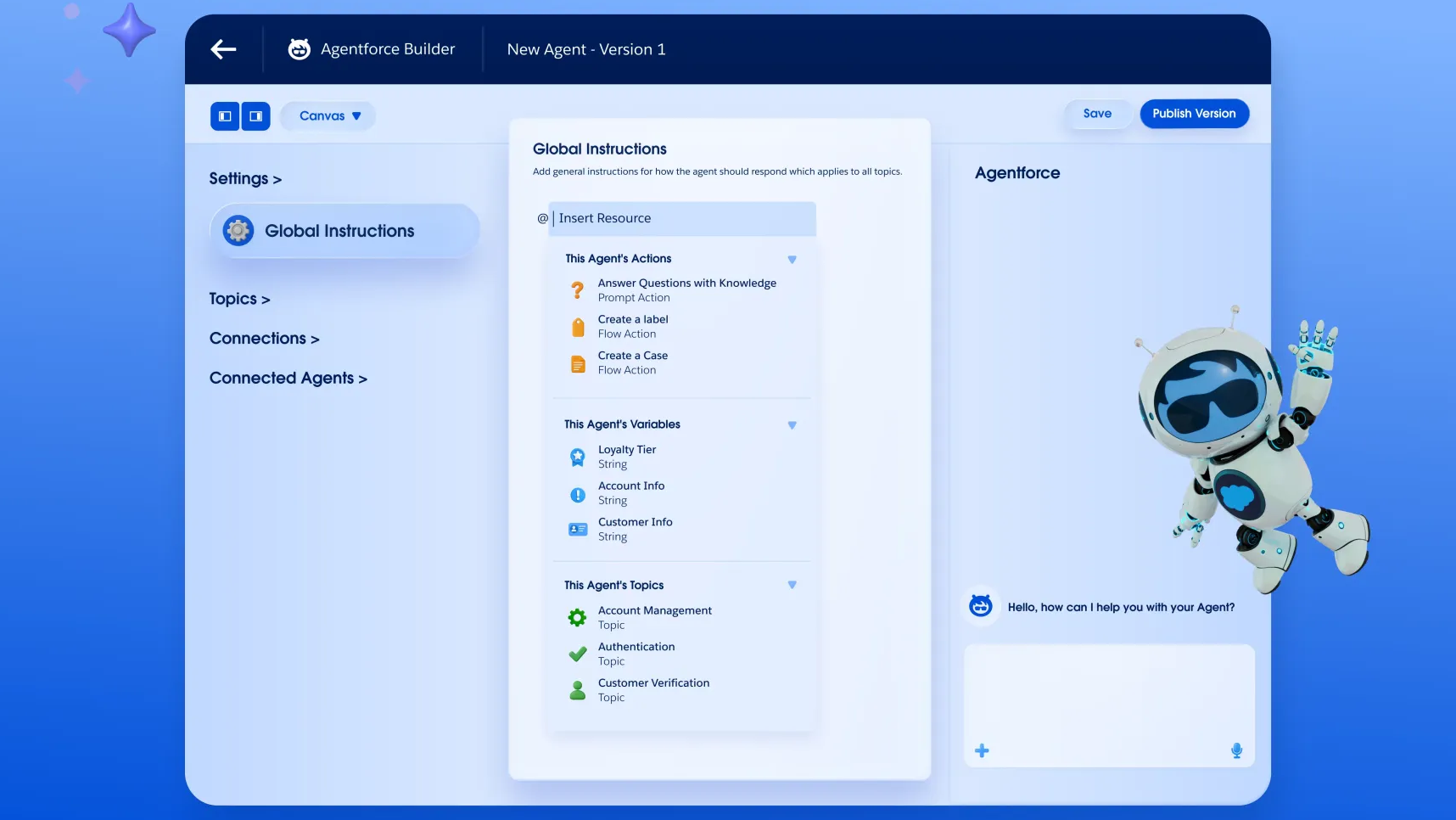The image size is (1456, 820).
Task: Expand the Settings section
Action: click(245, 178)
